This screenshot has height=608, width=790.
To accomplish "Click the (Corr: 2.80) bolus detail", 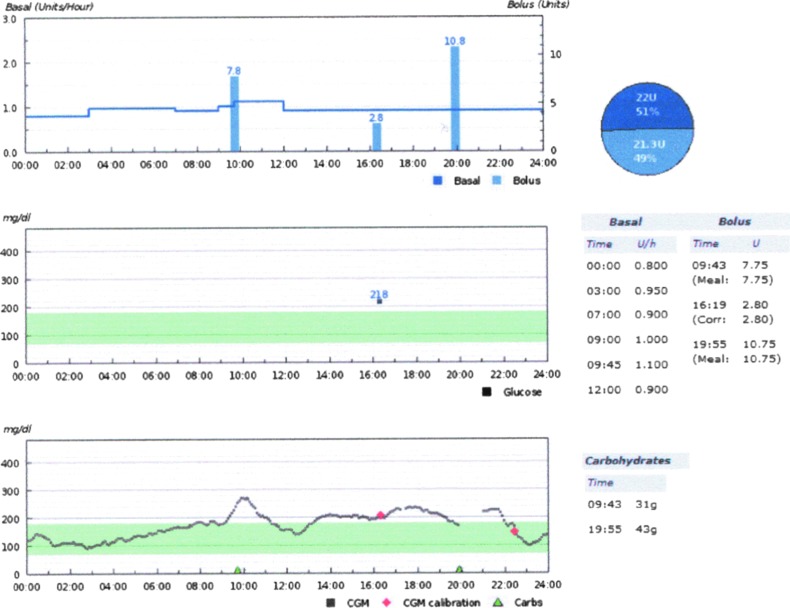I will click(x=733, y=319).
